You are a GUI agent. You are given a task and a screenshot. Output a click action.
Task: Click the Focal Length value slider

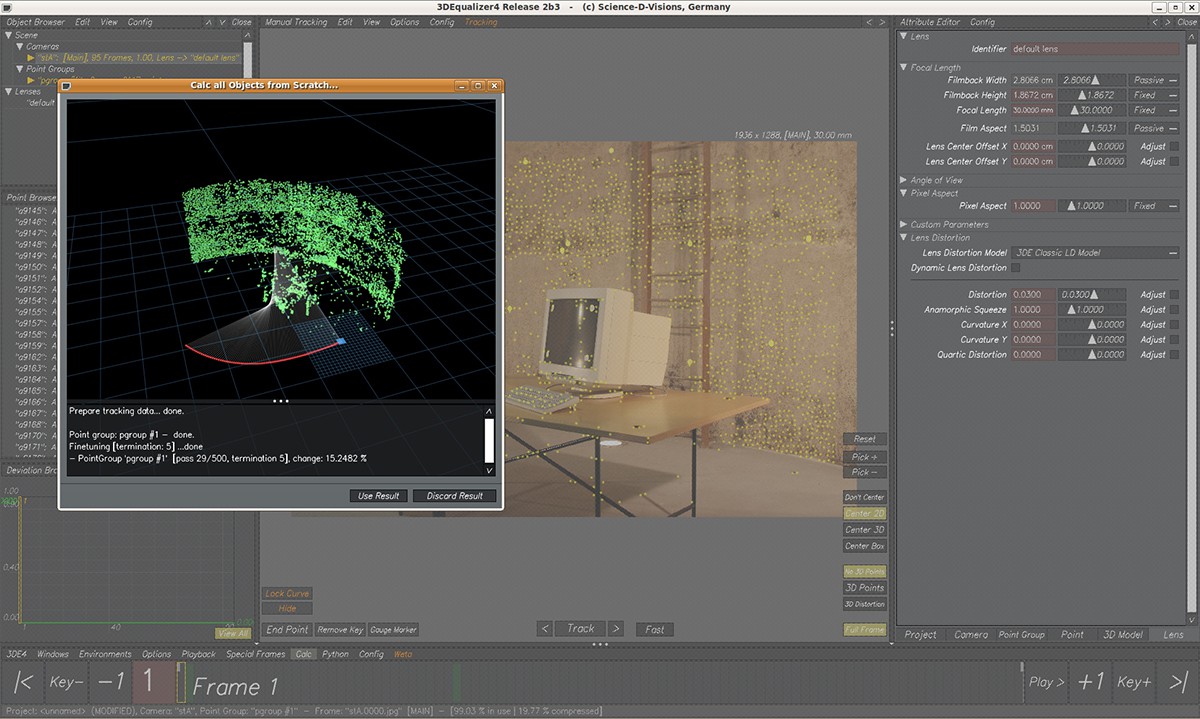tap(1092, 110)
